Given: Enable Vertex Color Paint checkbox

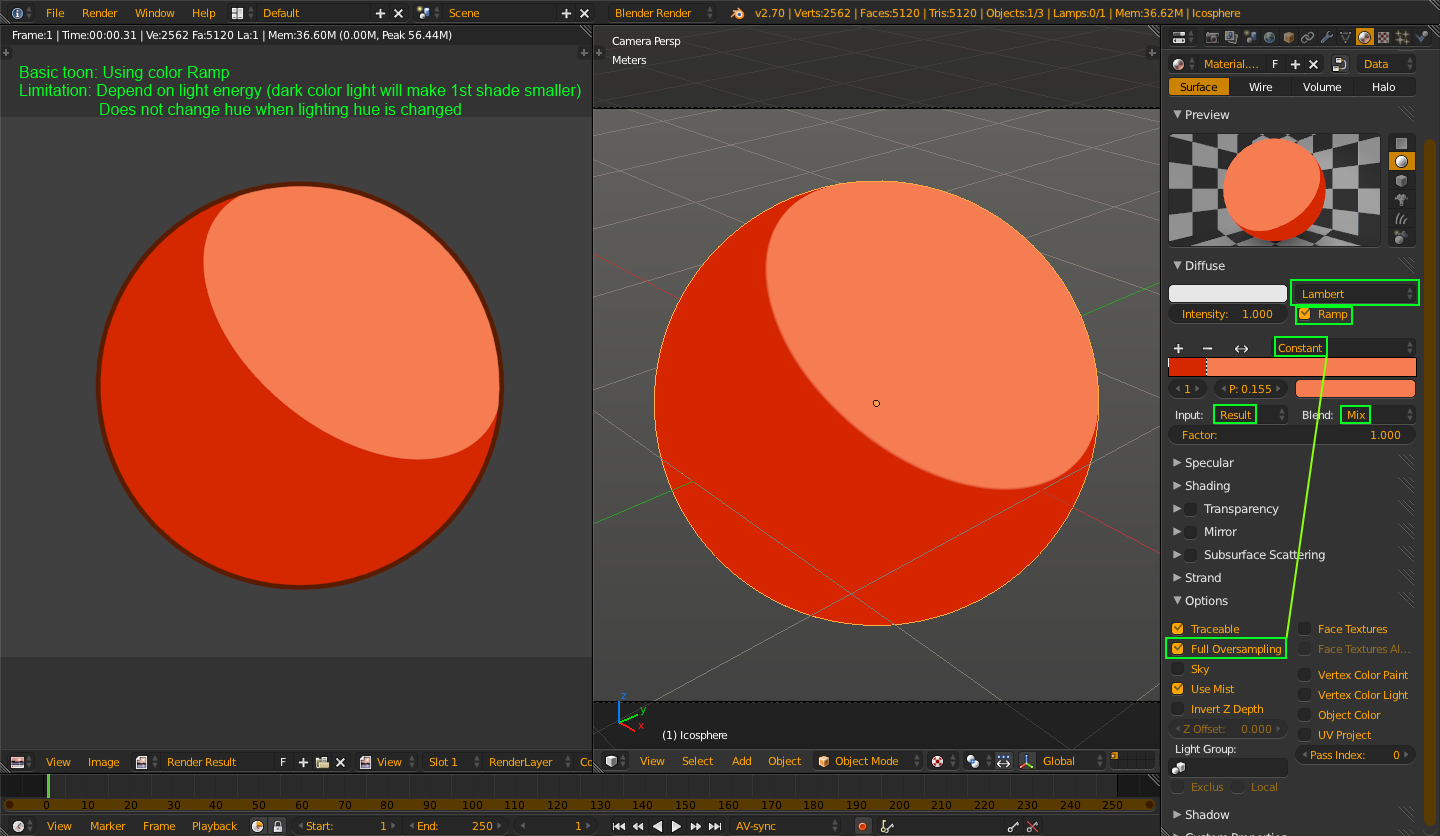Looking at the screenshot, I should [1305, 675].
